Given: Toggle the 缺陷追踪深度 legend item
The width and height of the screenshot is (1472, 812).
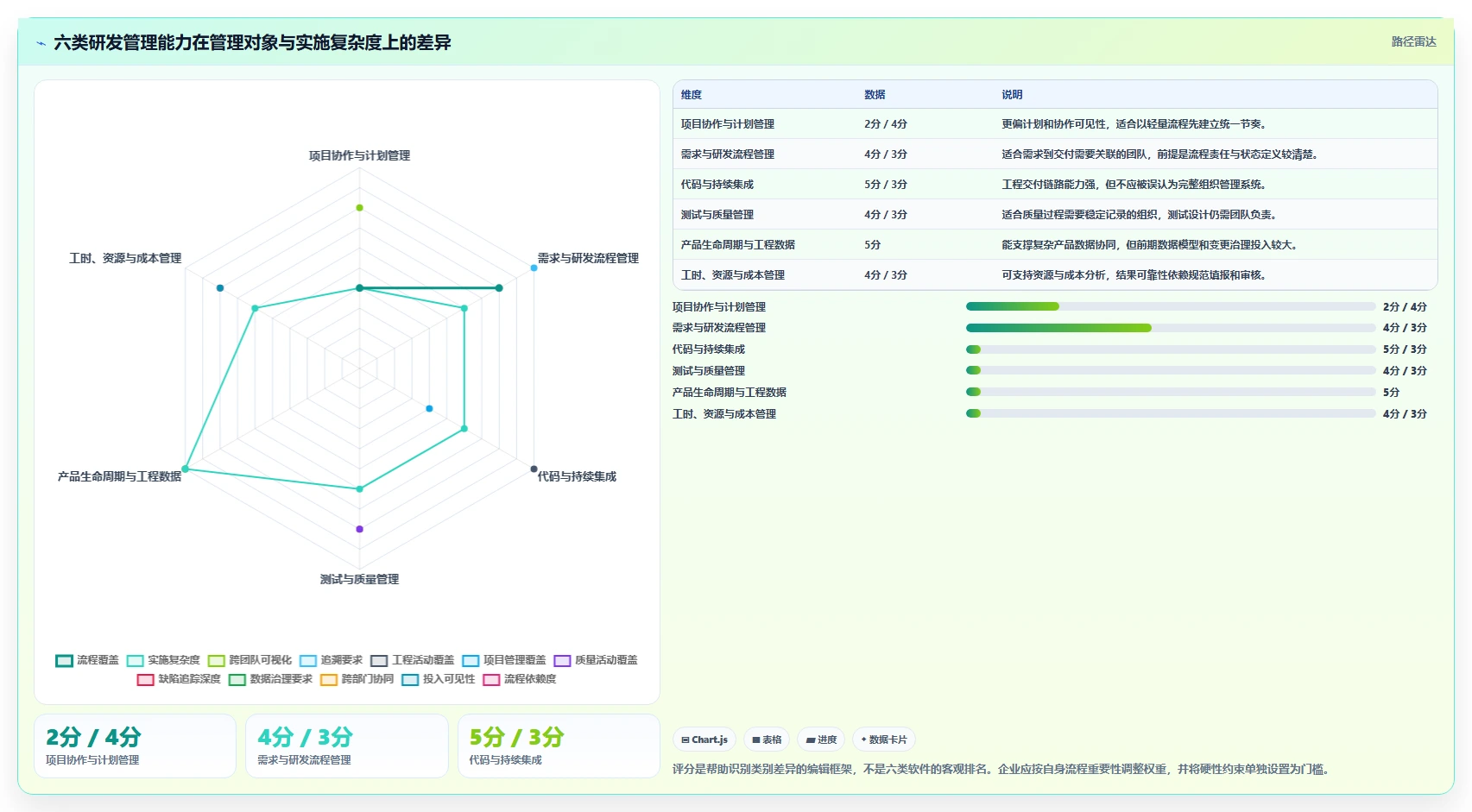Looking at the screenshot, I should (179, 679).
